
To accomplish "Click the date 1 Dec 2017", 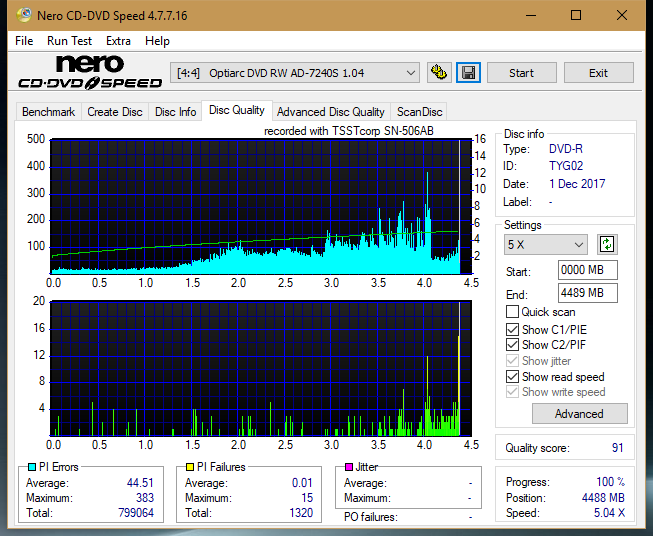I will [577, 184].
